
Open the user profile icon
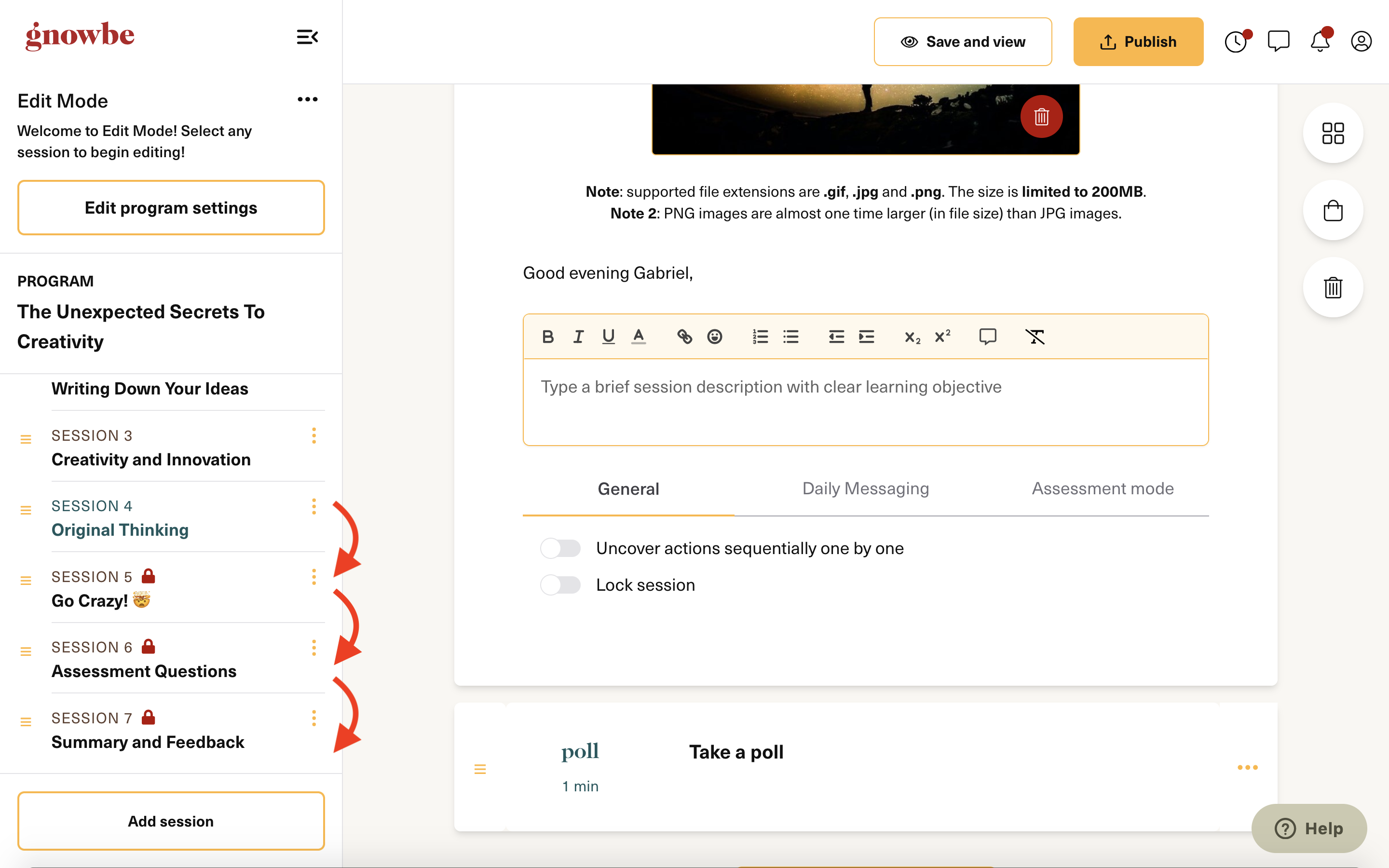pyautogui.click(x=1361, y=41)
